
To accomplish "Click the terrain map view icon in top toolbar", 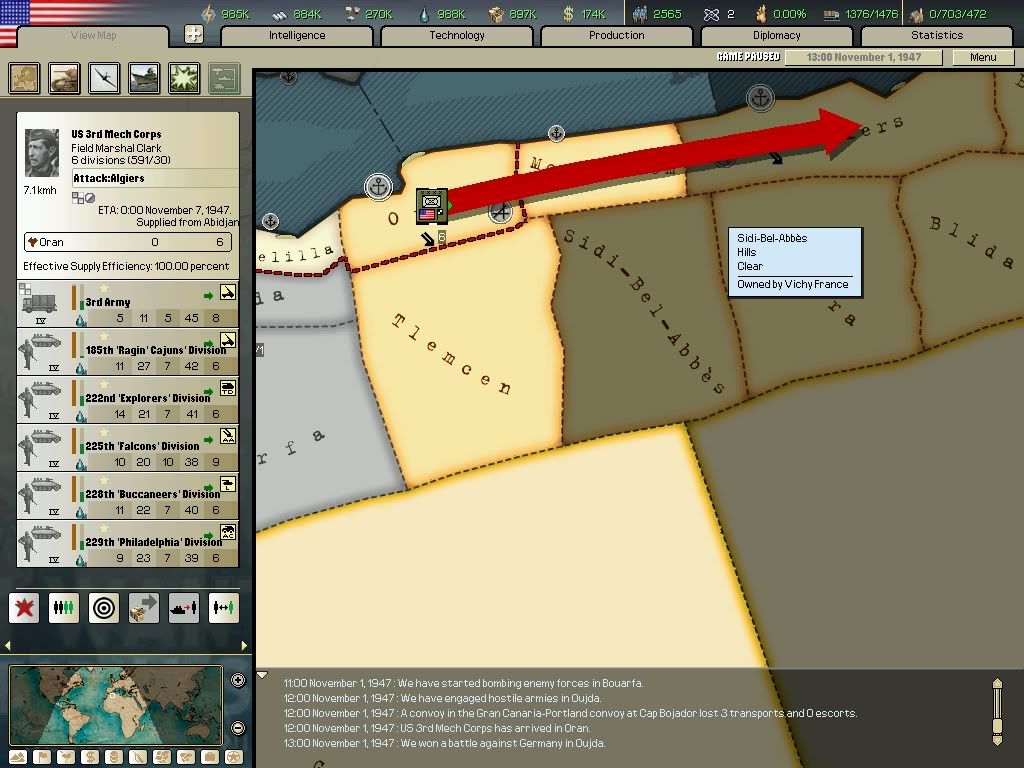I will tap(24, 78).
